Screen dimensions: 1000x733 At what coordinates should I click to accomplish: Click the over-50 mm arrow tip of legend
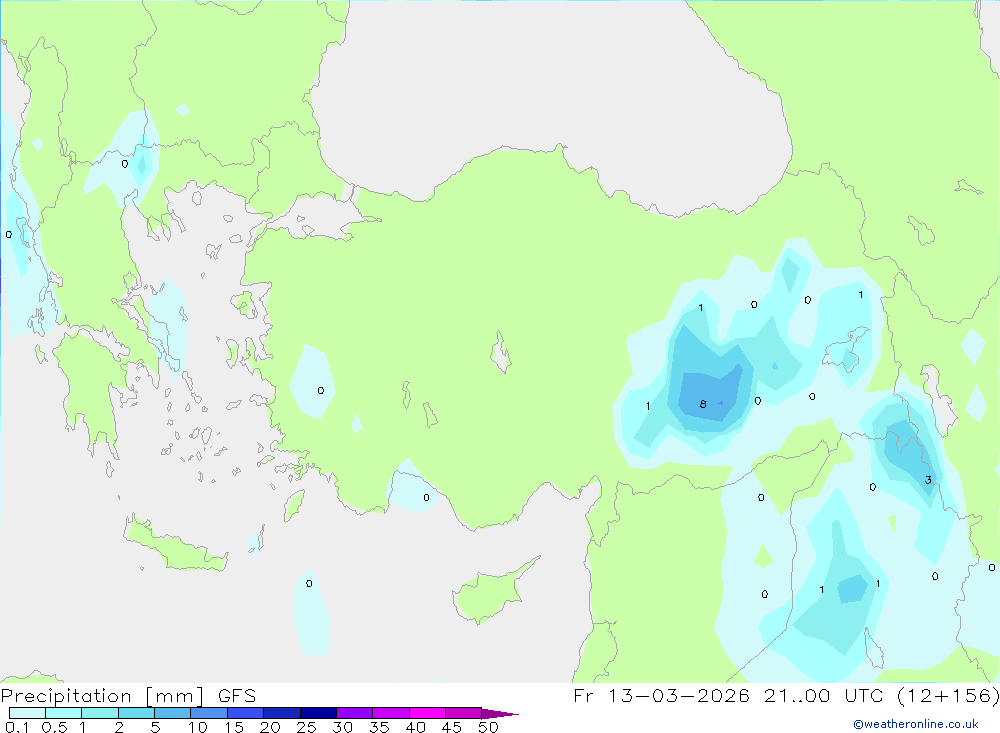click(x=500, y=714)
